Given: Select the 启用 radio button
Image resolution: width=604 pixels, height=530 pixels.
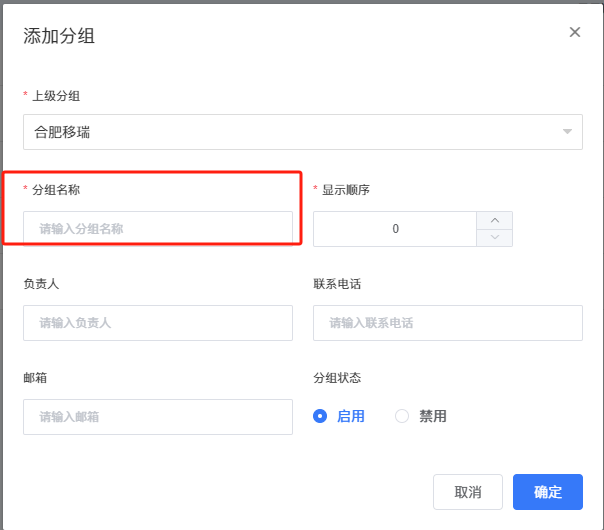Looking at the screenshot, I should (x=320, y=416).
